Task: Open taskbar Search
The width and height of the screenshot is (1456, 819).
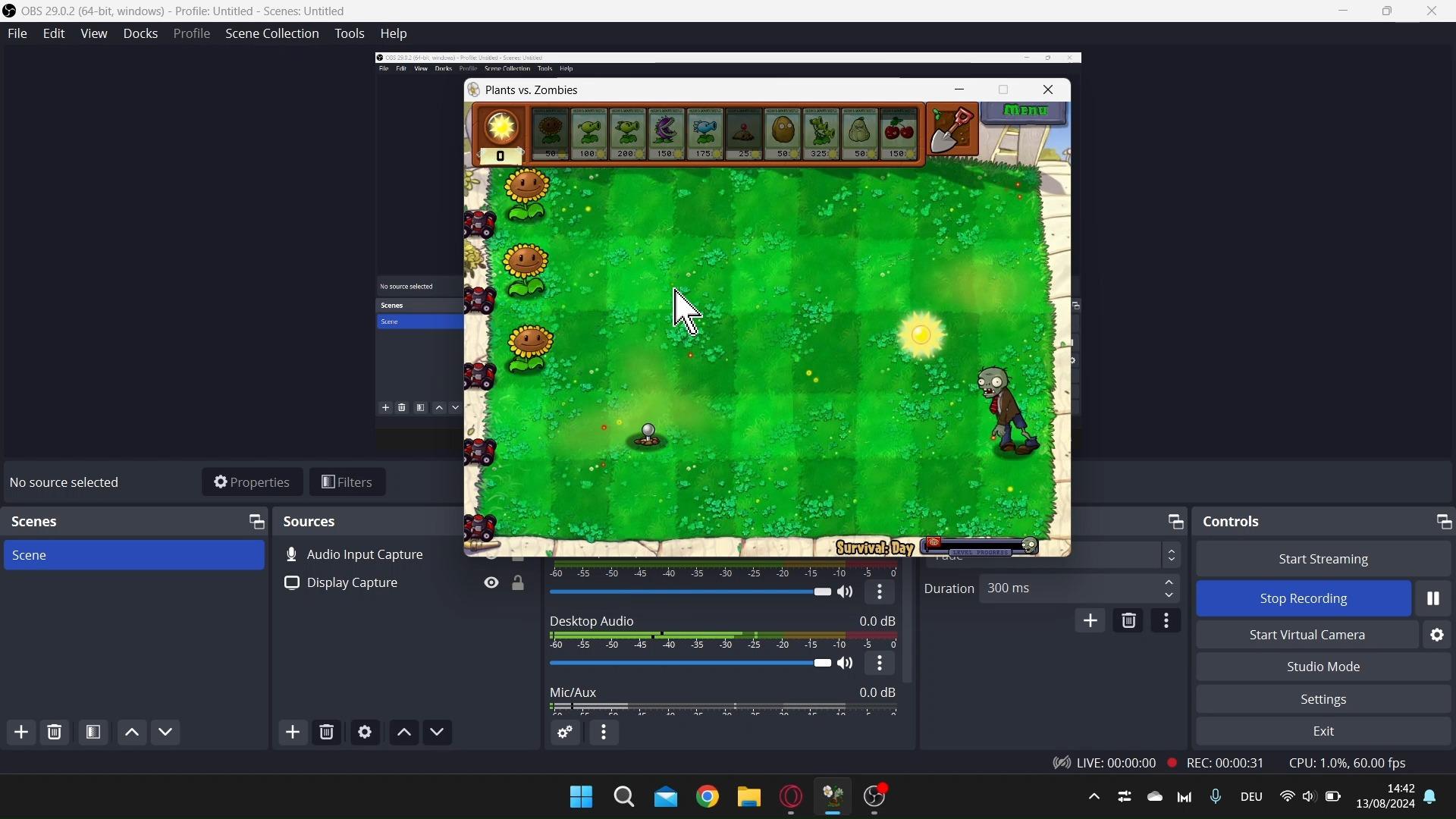Action: [624, 798]
